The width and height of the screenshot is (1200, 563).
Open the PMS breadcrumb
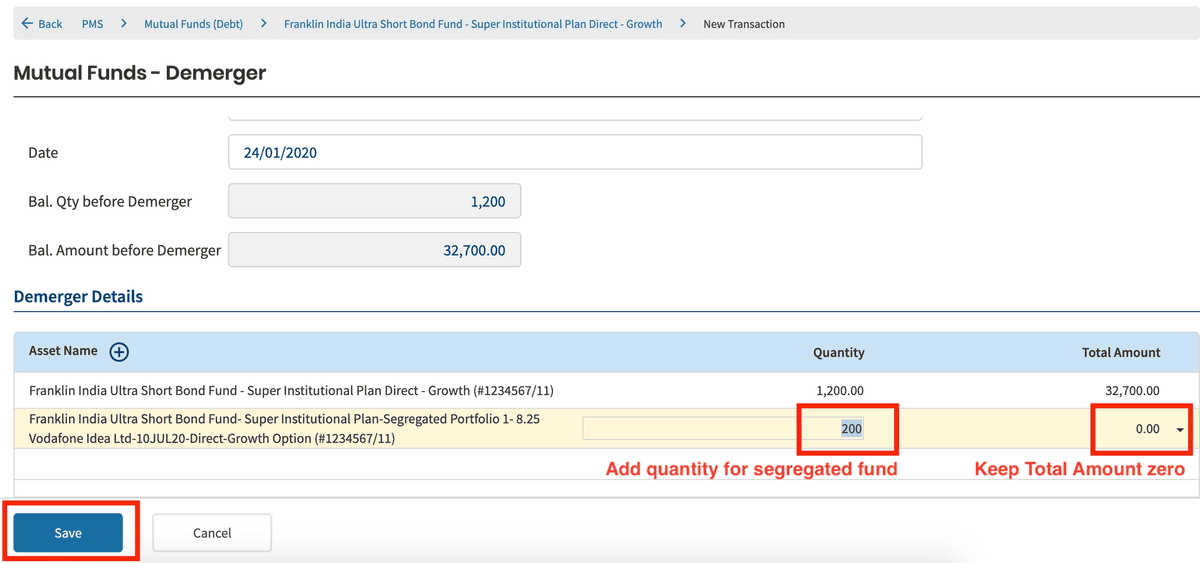93,24
